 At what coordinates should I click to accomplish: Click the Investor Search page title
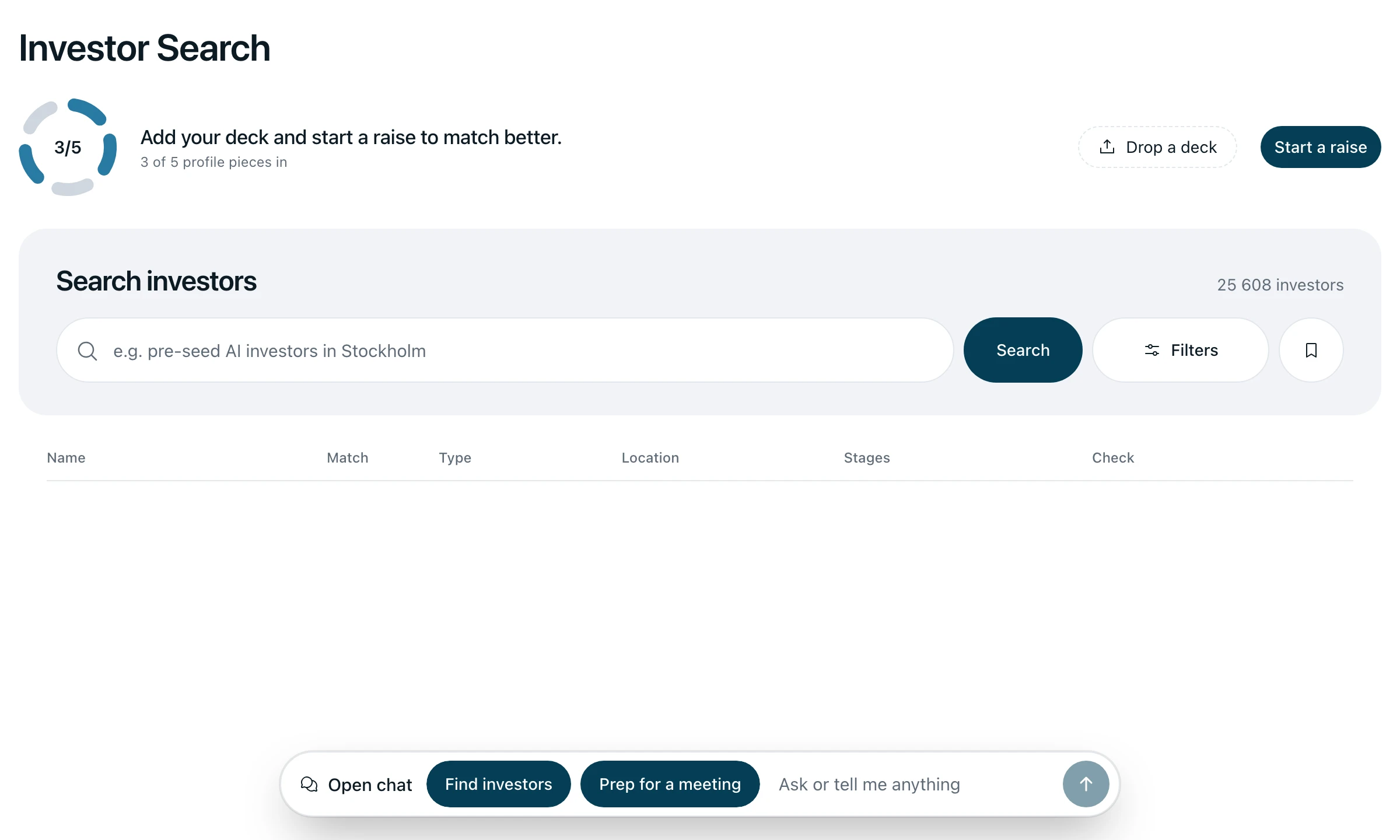pyautogui.click(x=144, y=48)
